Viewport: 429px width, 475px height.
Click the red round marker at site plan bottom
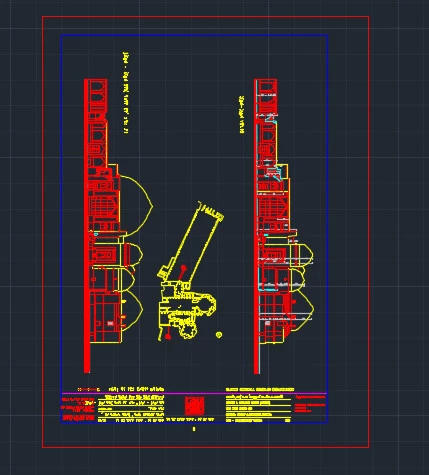pyautogui.click(x=168, y=337)
